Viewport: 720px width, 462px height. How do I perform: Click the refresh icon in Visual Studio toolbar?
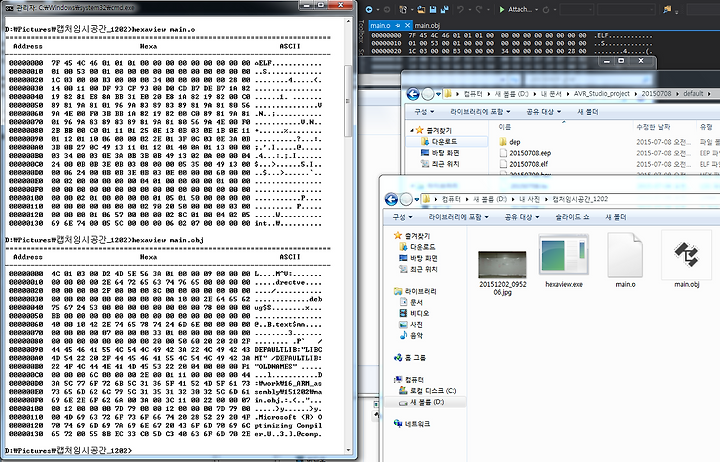click(x=546, y=9)
